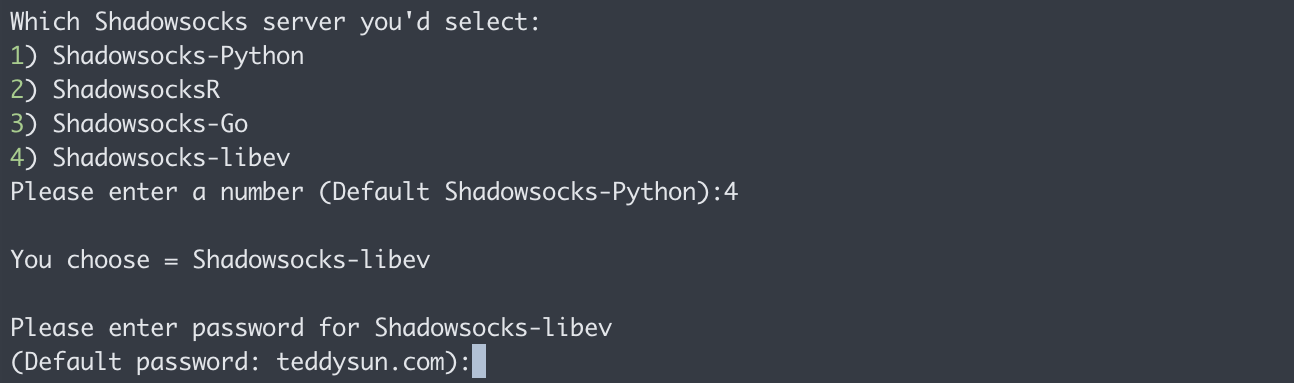Select the Shadowsocks-libev list entry
Screen dimensions: 1294x383
click(150, 158)
